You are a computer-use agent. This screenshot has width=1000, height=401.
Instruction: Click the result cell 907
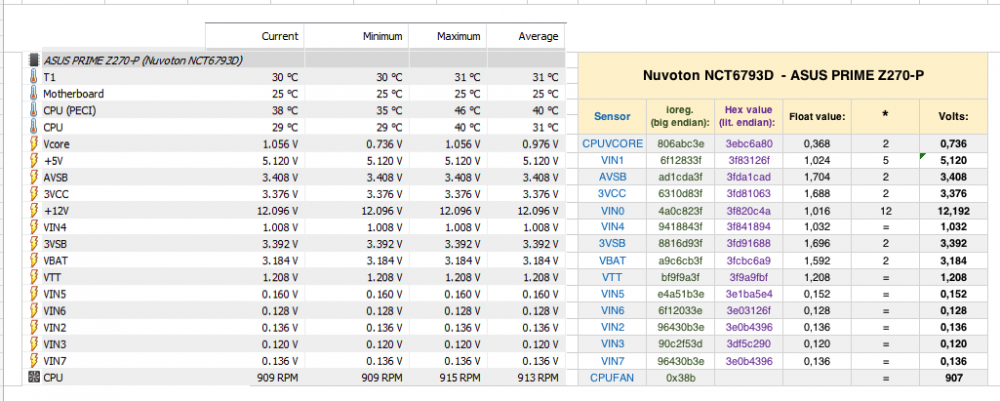pos(954,377)
